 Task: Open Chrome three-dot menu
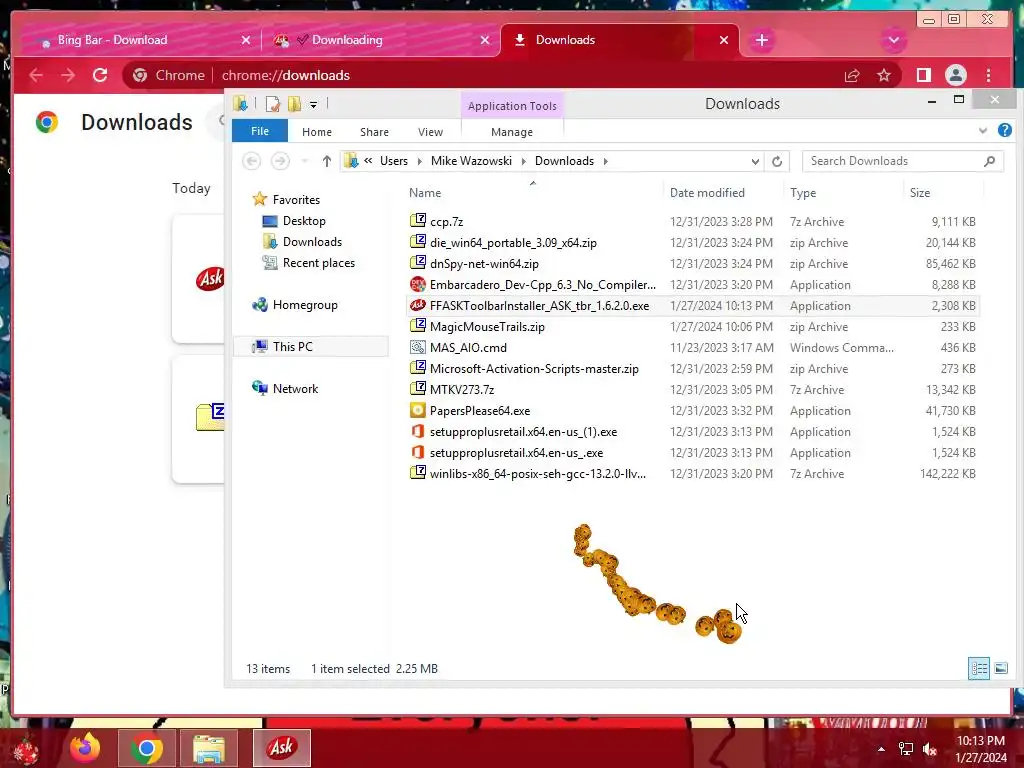988,76
